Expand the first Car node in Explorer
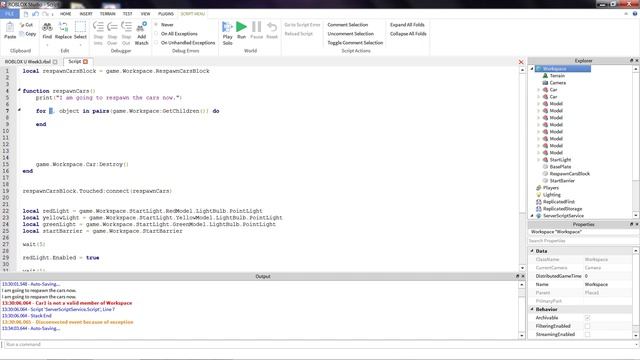This screenshot has height=360, width=640. [x=539, y=90]
